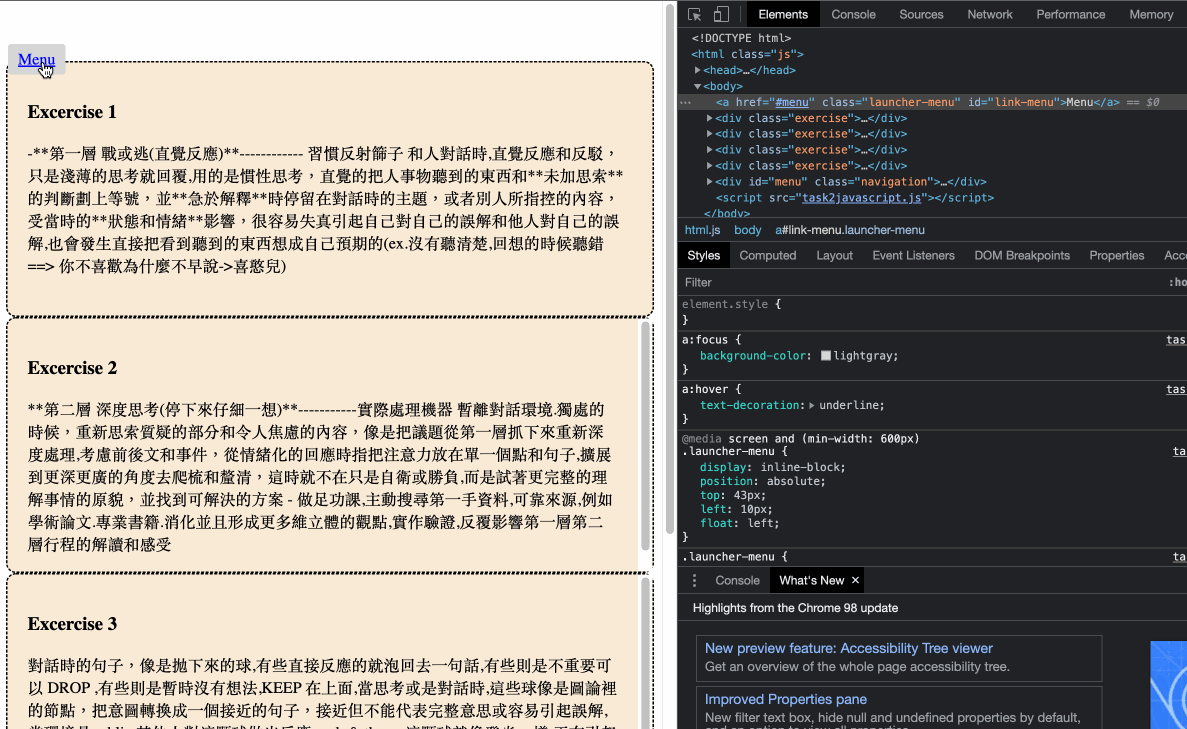Image resolution: width=1187 pixels, height=729 pixels.
Task: Click the float: left declaration
Action: tap(739, 523)
